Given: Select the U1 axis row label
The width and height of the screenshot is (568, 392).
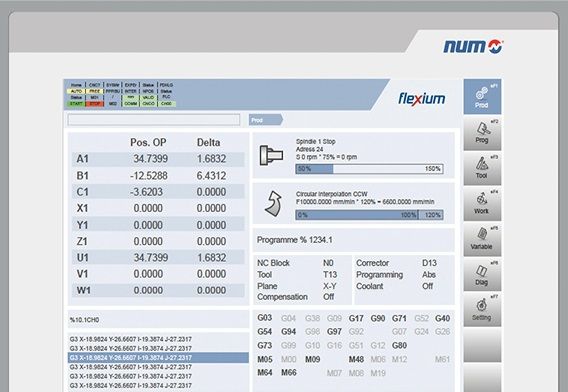Looking at the screenshot, I should coord(82,258).
